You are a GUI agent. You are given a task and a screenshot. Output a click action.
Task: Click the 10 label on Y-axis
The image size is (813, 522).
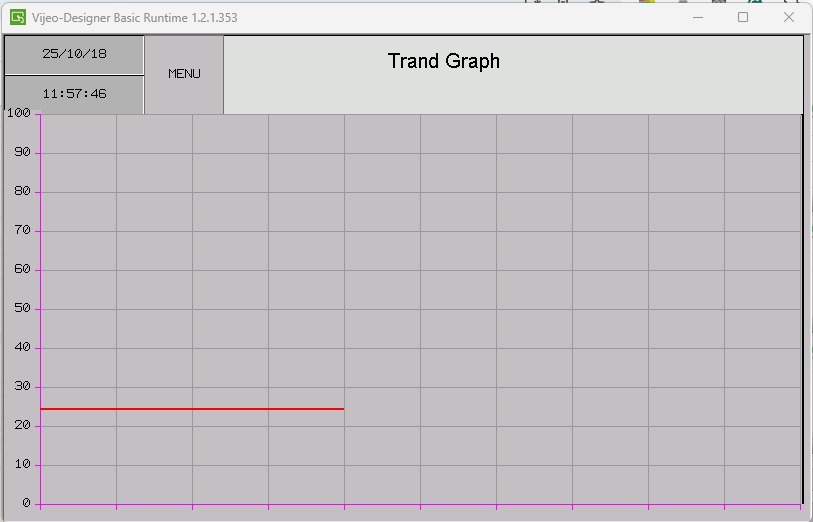[x=21, y=464]
